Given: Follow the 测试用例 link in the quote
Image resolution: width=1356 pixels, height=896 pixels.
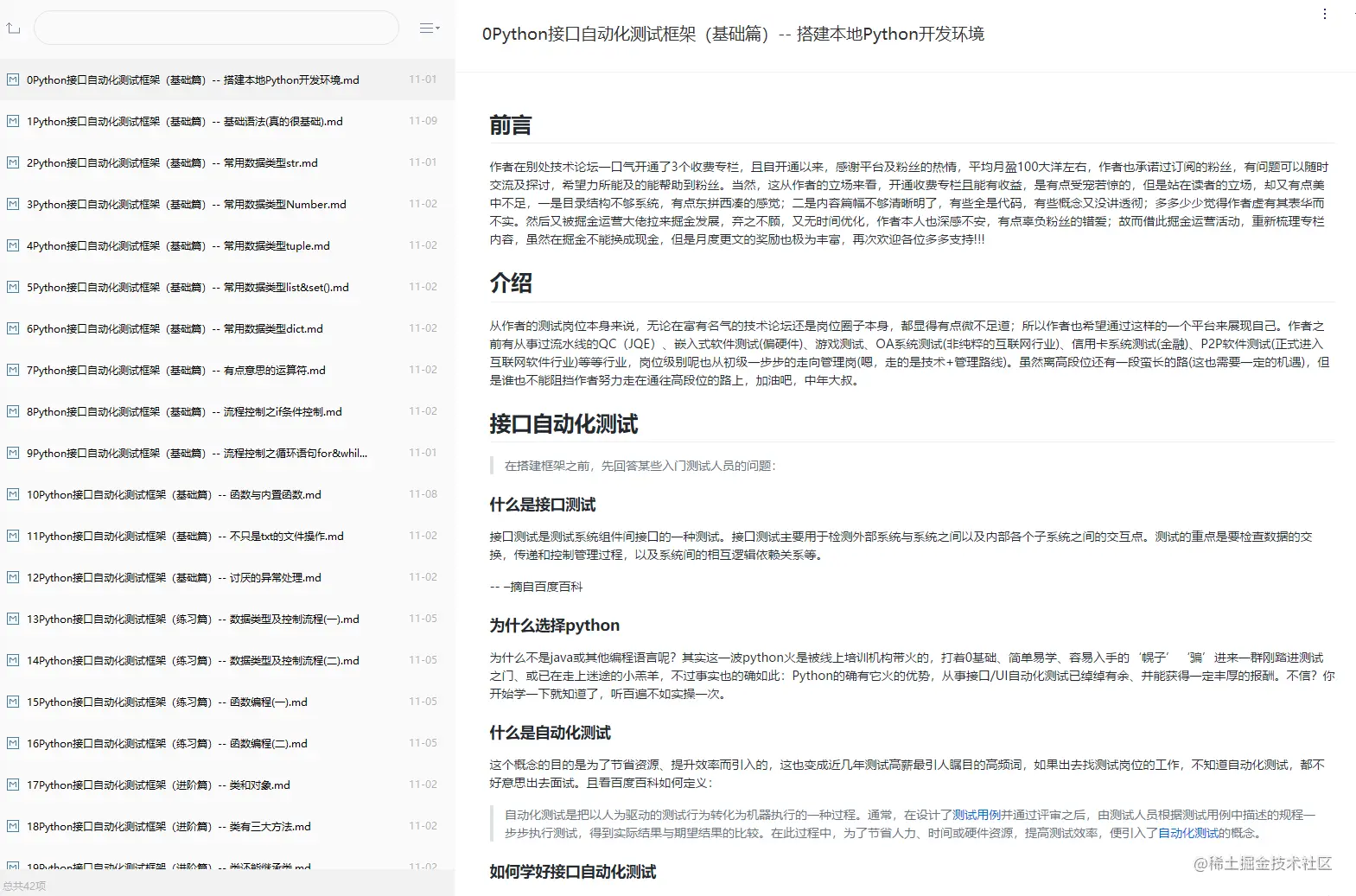Looking at the screenshot, I should pyautogui.click(x=976, y=815).
